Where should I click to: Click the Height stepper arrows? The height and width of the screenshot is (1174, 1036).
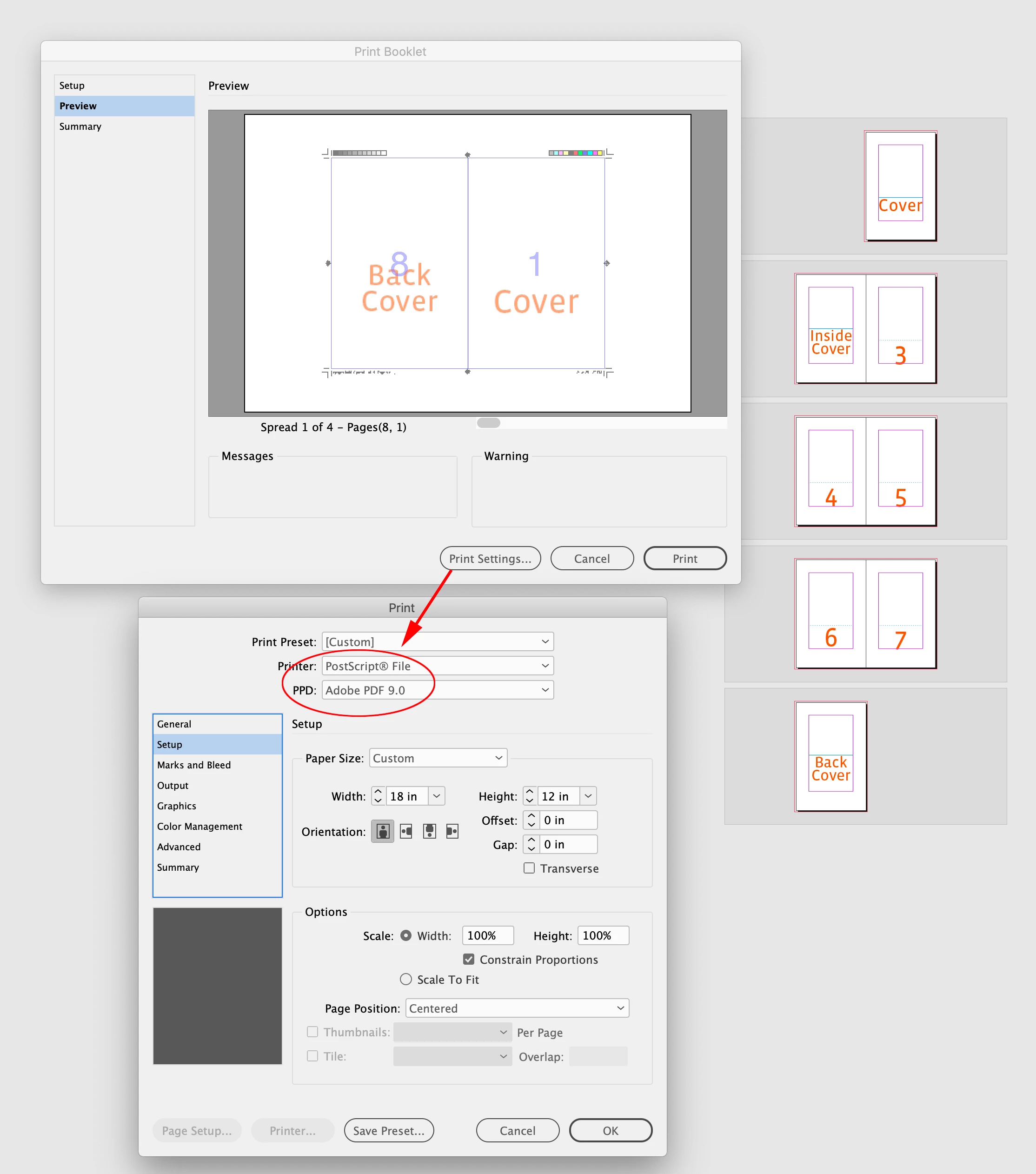click(x=530, y=796)
